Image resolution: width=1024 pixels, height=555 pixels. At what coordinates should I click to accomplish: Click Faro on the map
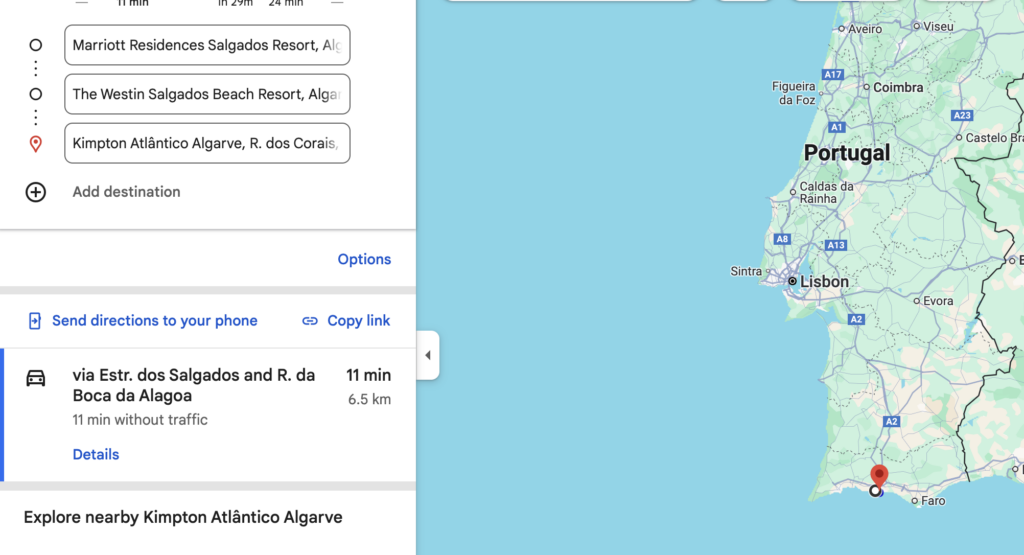(x=933, y=501)
